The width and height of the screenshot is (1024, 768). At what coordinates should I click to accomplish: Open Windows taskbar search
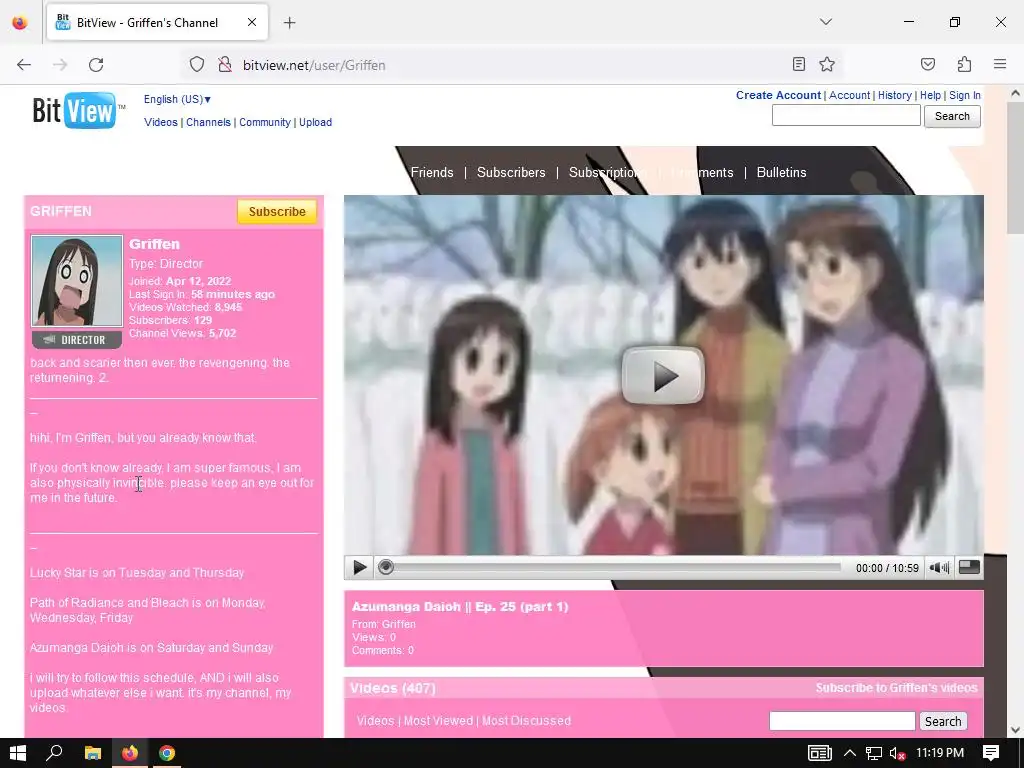click(x=55, y=753)
